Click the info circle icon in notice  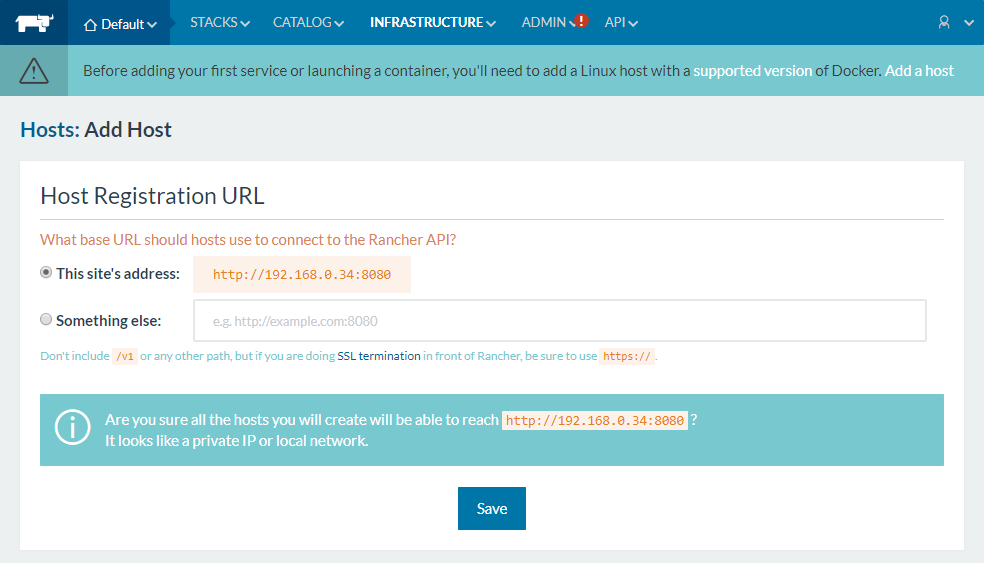tap(72, 429)
